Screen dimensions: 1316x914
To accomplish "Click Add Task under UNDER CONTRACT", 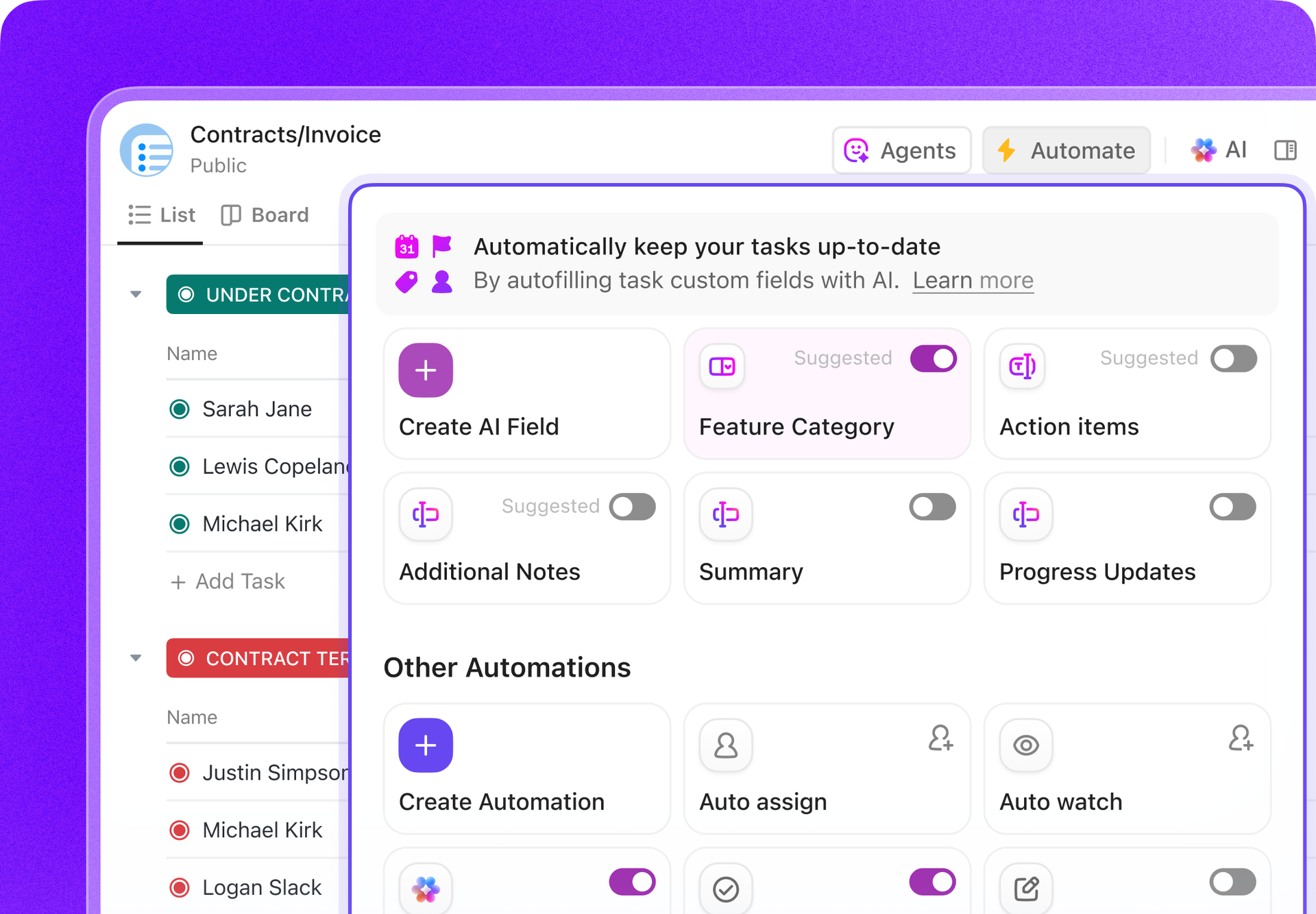I will coord(228,581).
